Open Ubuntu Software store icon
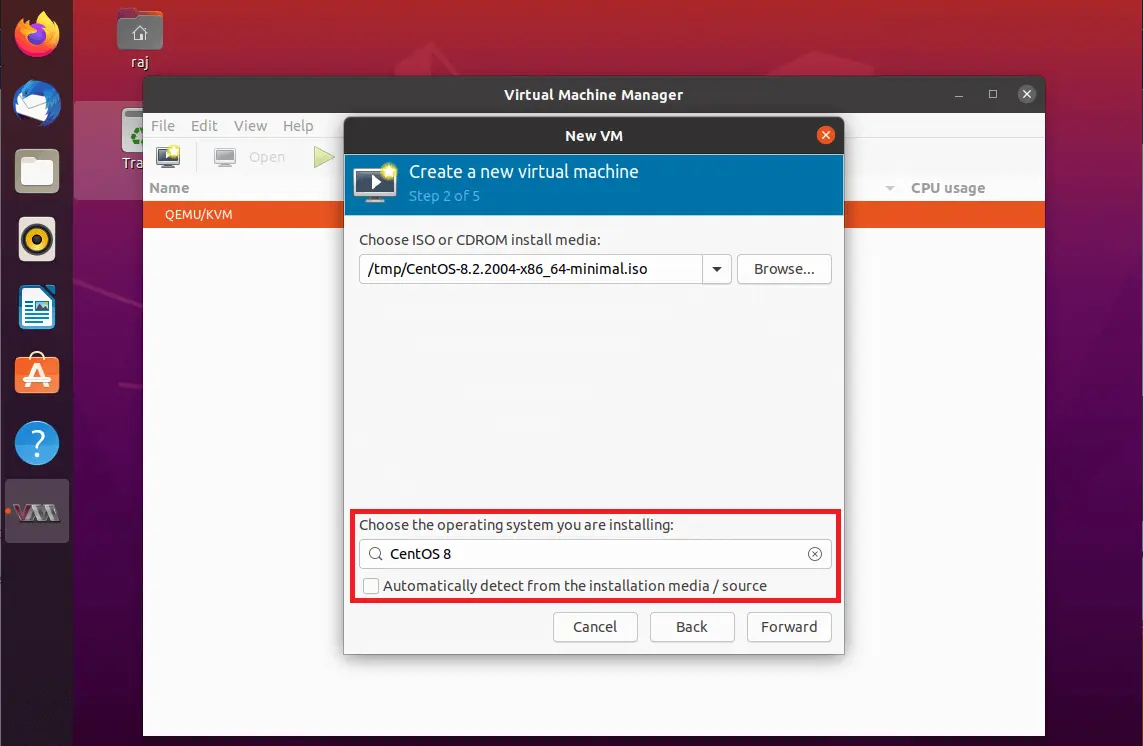 tap(36, 374)
